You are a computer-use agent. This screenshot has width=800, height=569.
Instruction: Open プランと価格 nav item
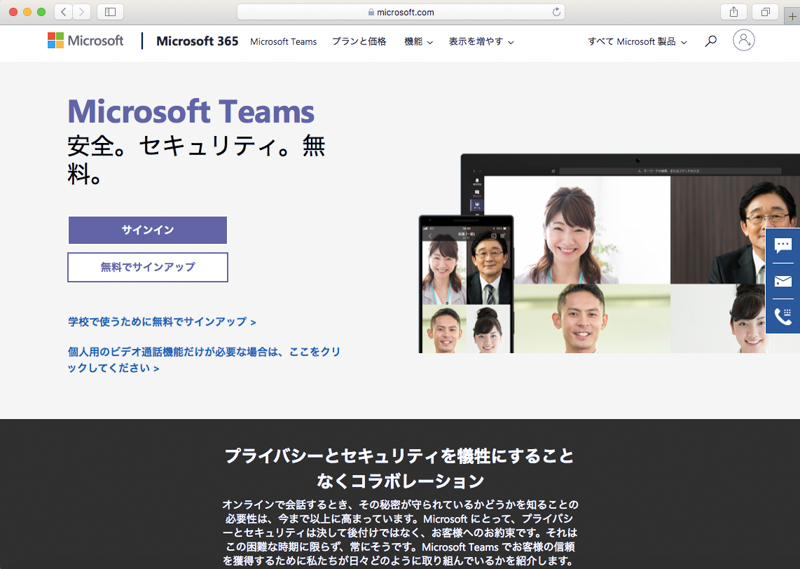click(359, 42)
